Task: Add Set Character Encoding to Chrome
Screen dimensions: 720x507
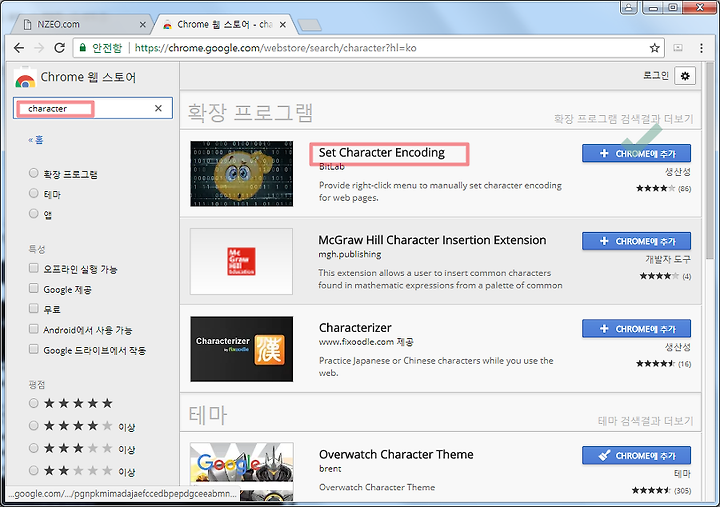Action: [x=636, y=153]
